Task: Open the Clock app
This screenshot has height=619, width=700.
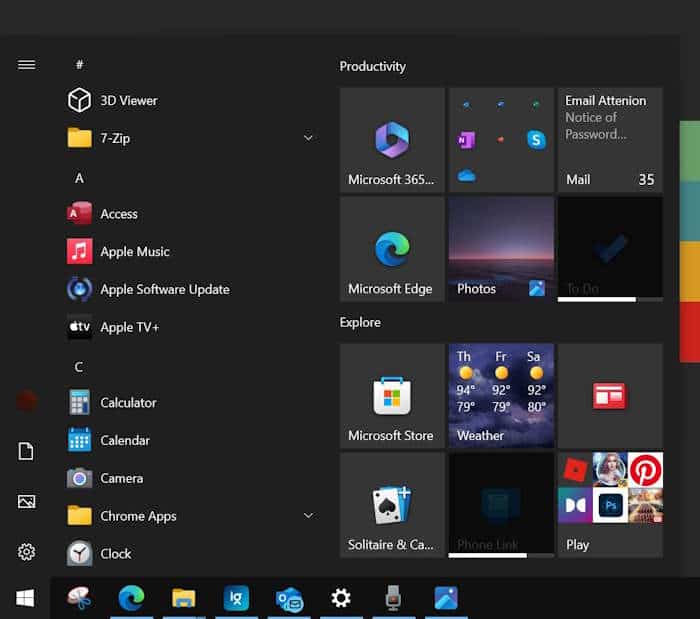Action: click(x=192, y=553)
